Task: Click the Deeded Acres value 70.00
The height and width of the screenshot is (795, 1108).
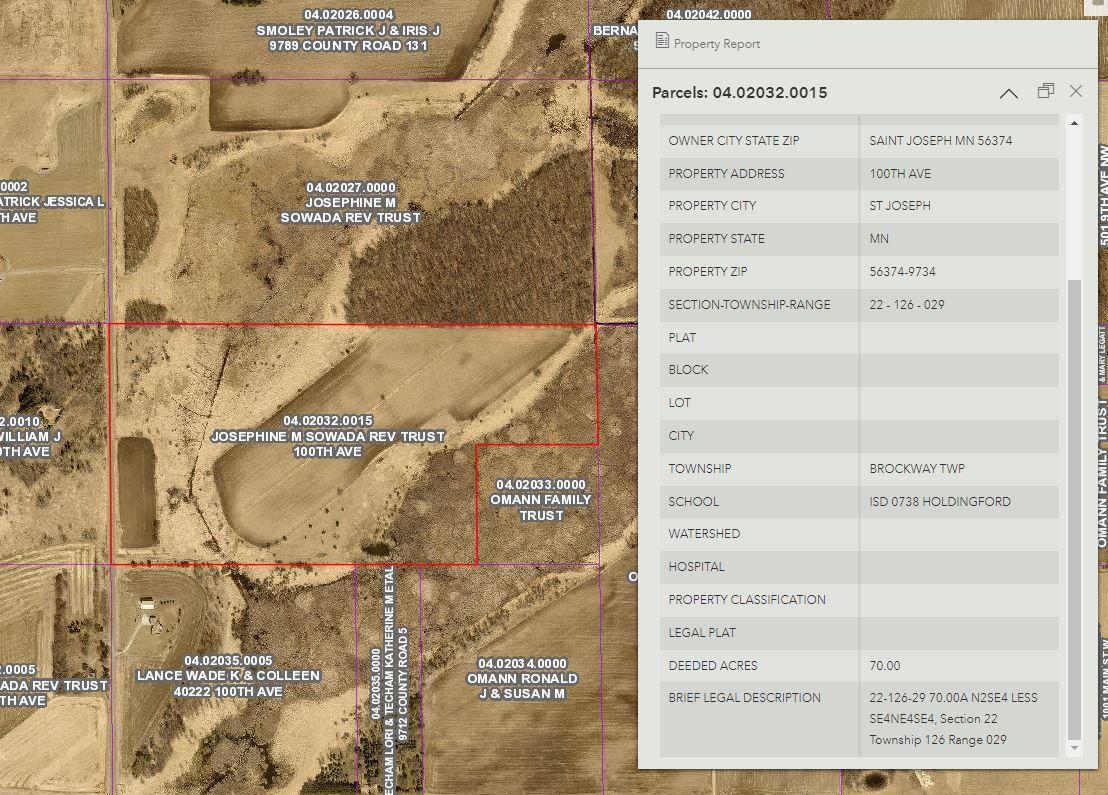Action: point(884,665)
